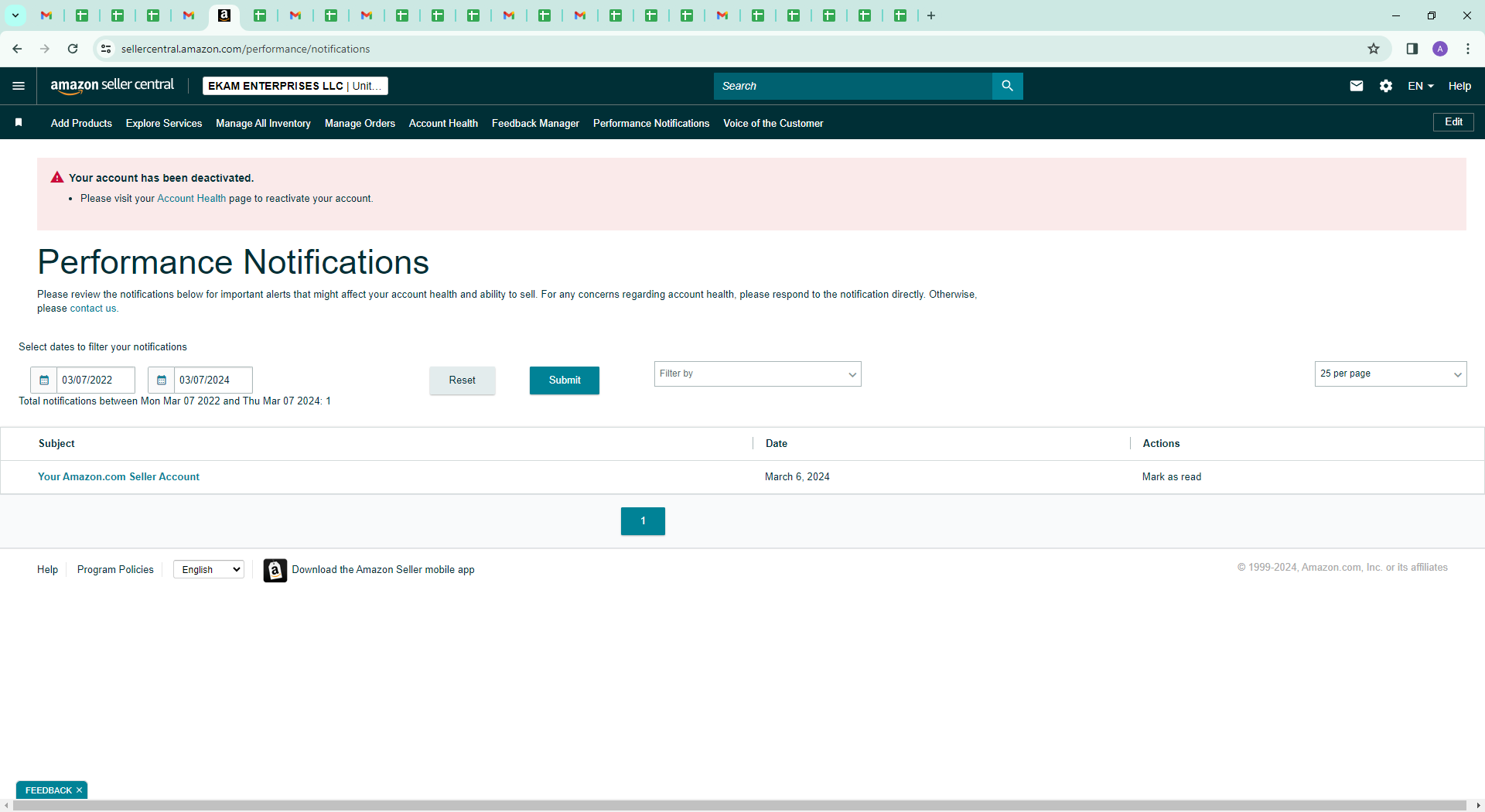
Task: Open the EKAM ENTERPRISES LLC account switcher
Action: (295, 86)
